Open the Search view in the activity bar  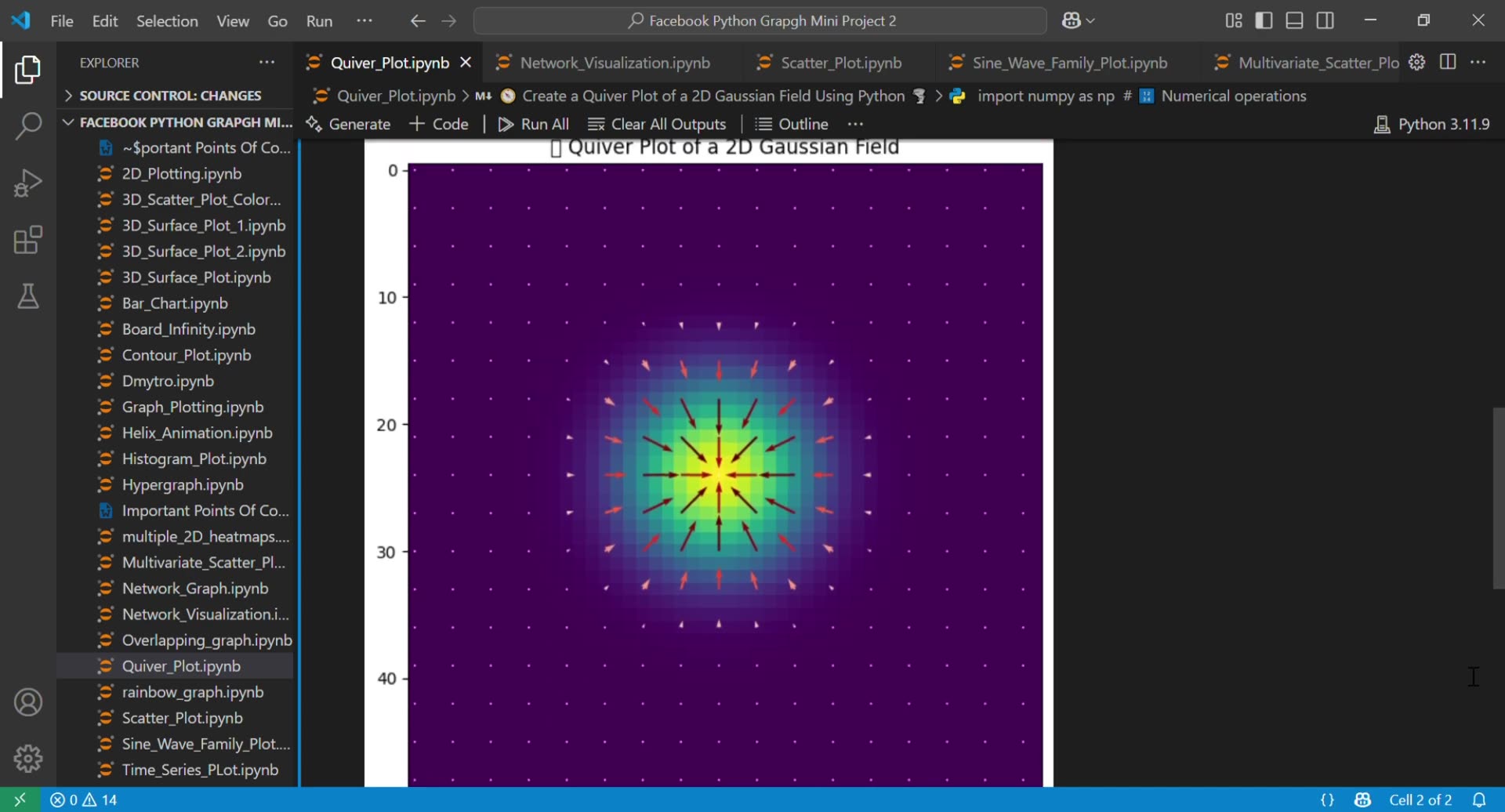pos(28,125)
